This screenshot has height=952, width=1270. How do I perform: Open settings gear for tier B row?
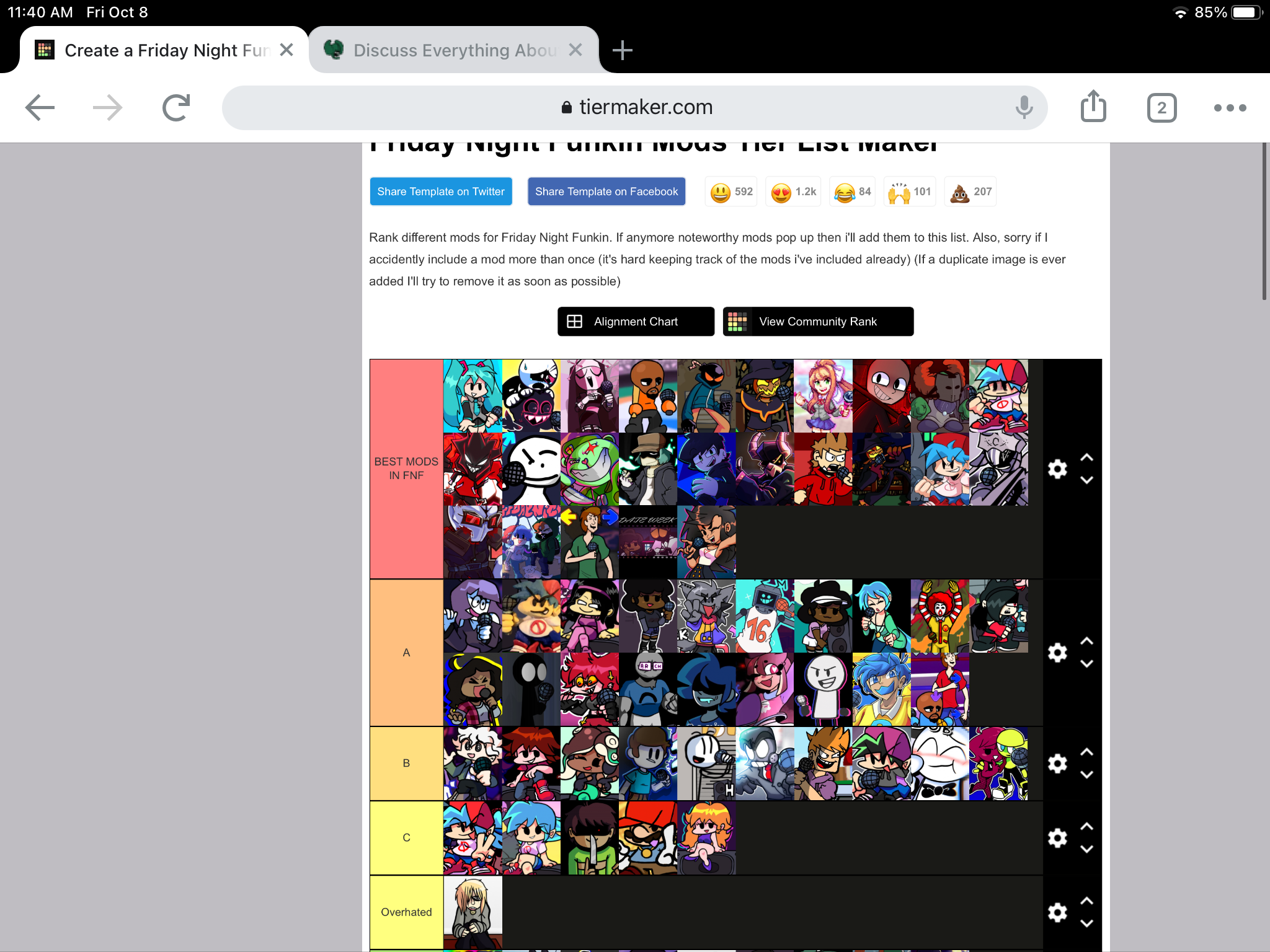[x=1057, y=764]
